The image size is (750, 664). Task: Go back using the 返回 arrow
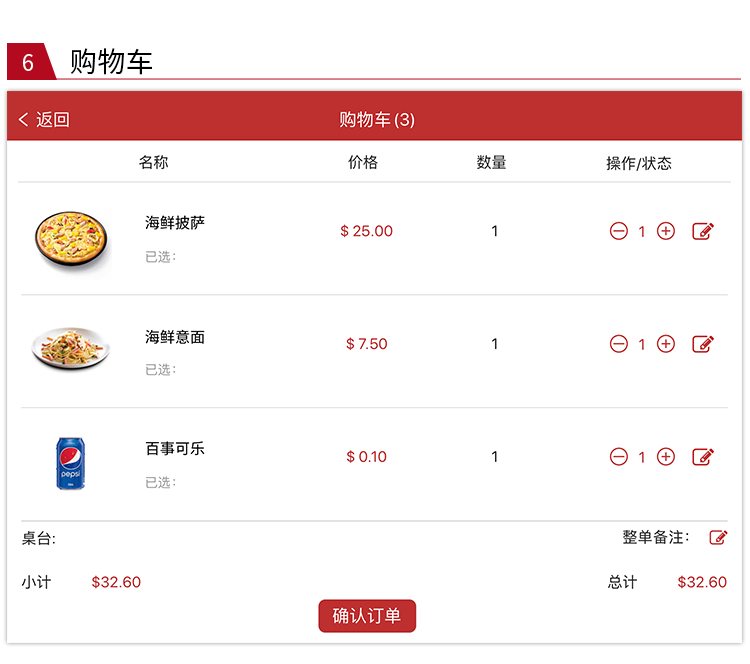tap(23, 119)
